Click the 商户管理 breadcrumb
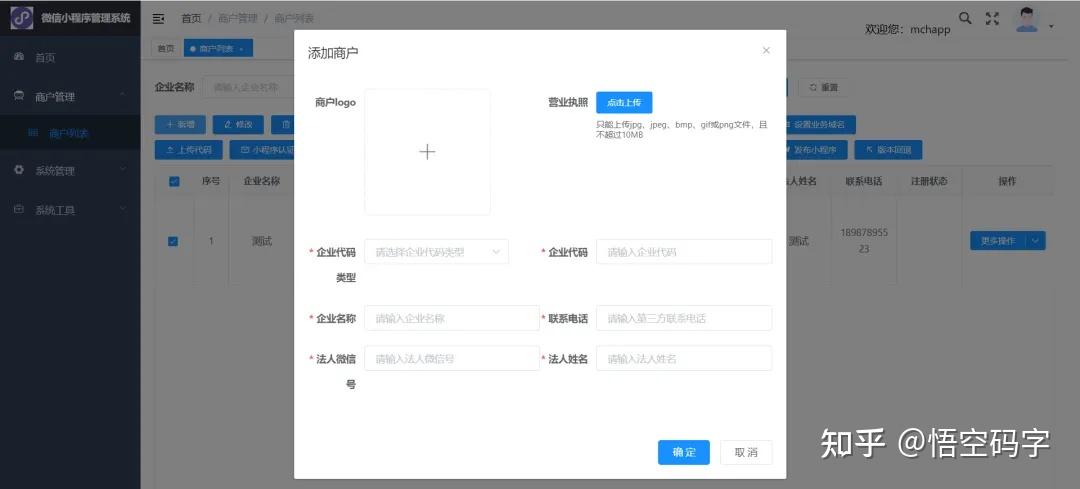This screenshot has width=1080, height=489. 236,19
